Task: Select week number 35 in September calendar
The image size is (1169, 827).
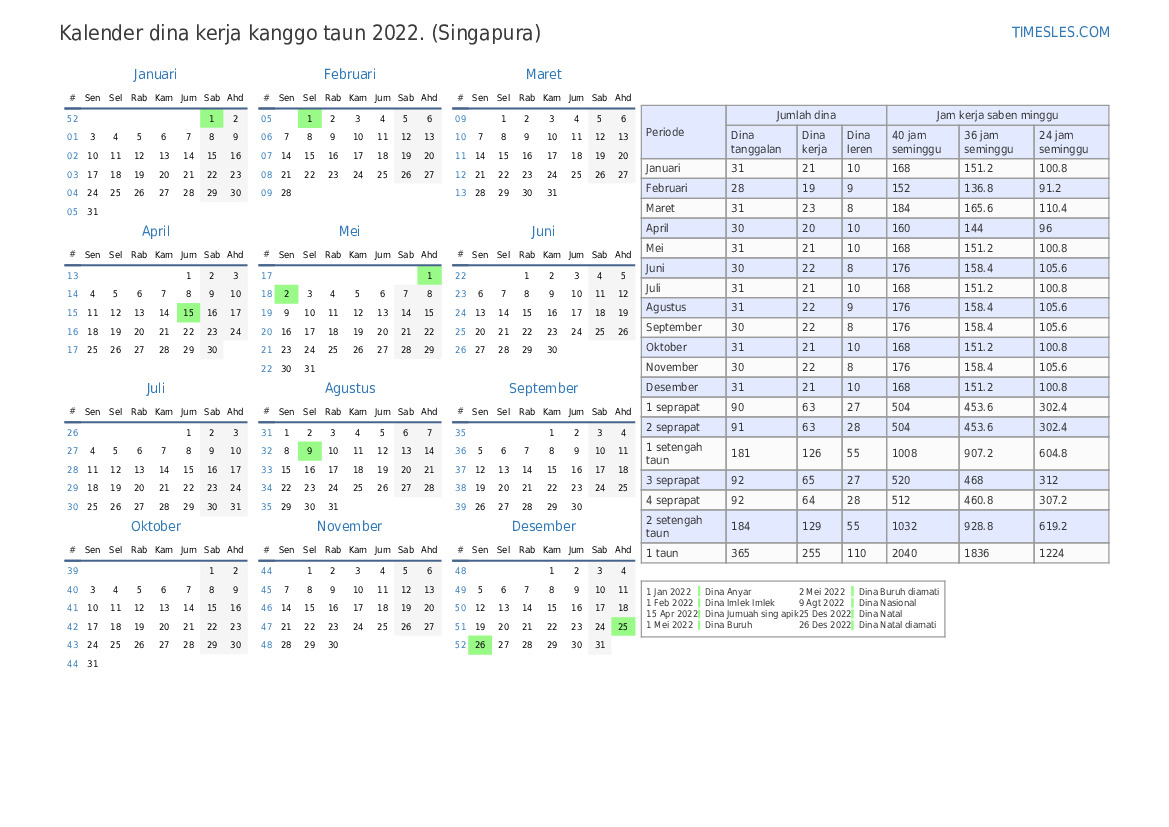Action: coord(460,433)
